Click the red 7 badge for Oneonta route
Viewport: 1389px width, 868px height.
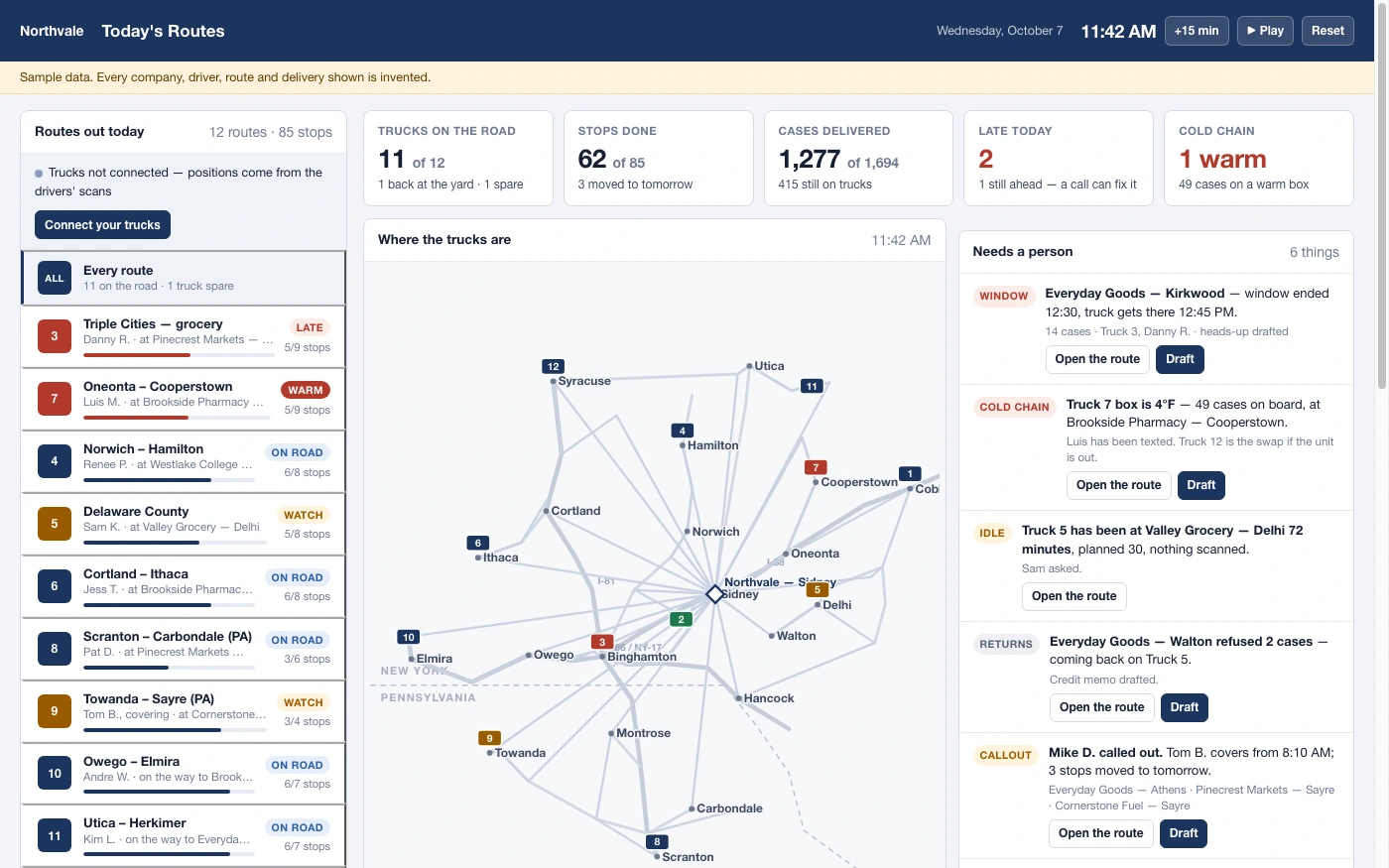click(55, 399)
